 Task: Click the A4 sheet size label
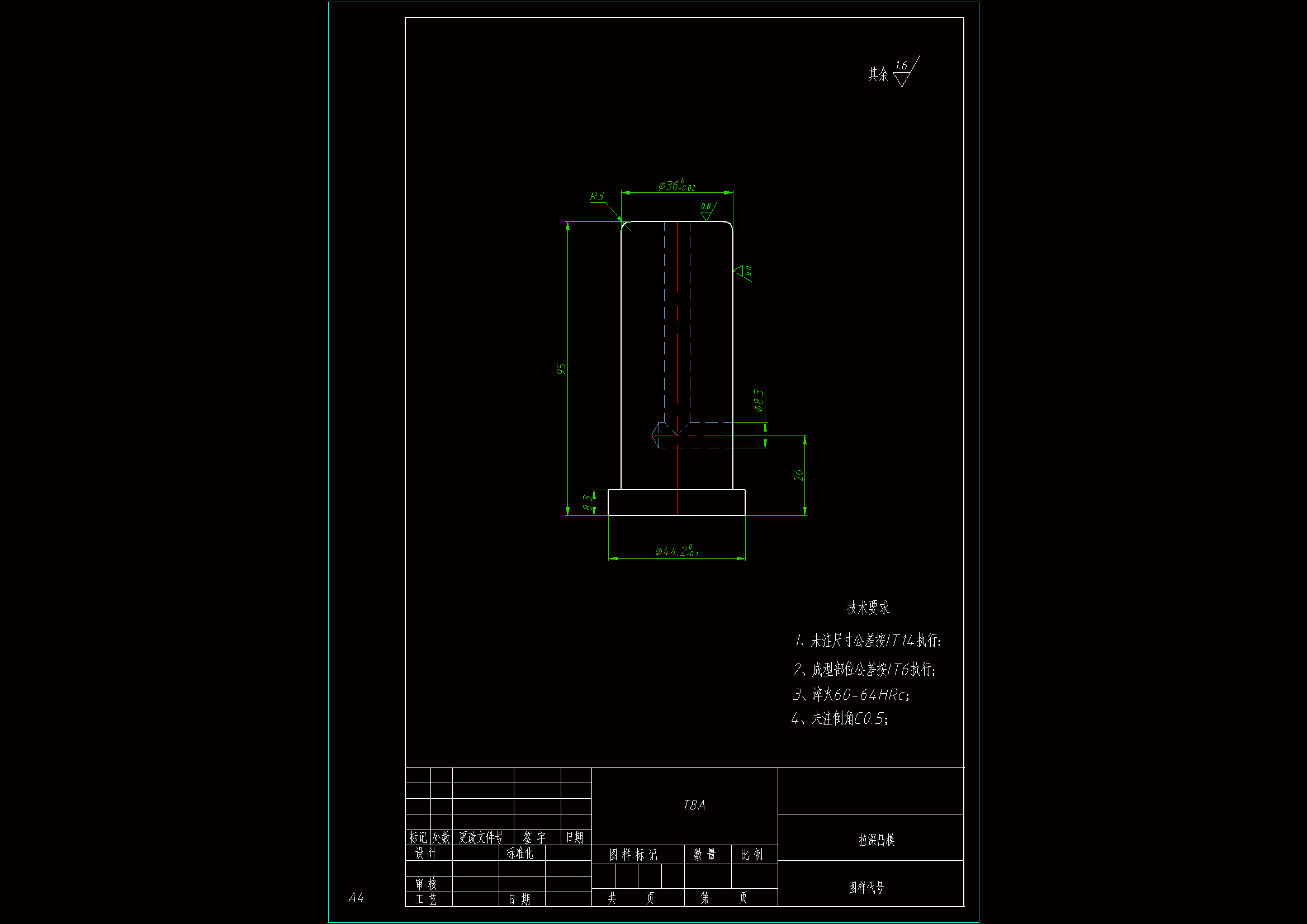[356, 898]
